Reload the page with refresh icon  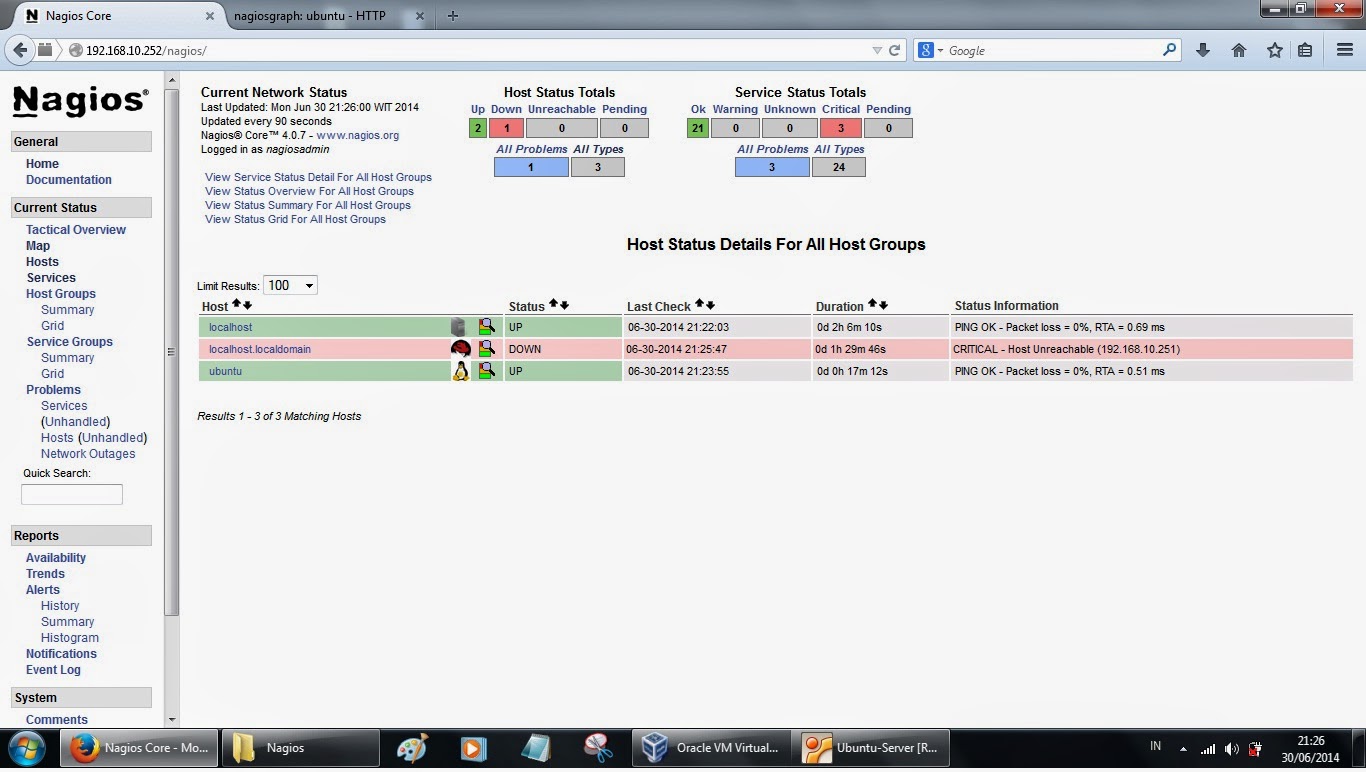[895, 50]
